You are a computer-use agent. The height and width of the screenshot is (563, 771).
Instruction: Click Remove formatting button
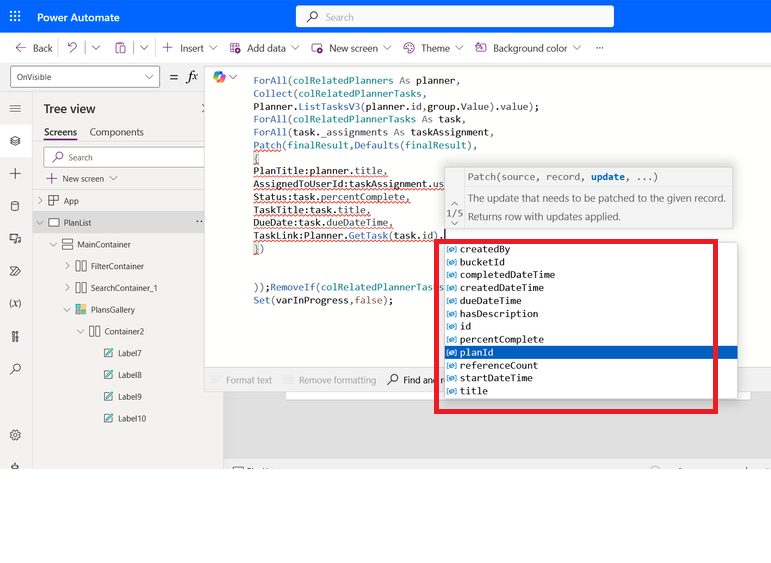coord(329,380)
